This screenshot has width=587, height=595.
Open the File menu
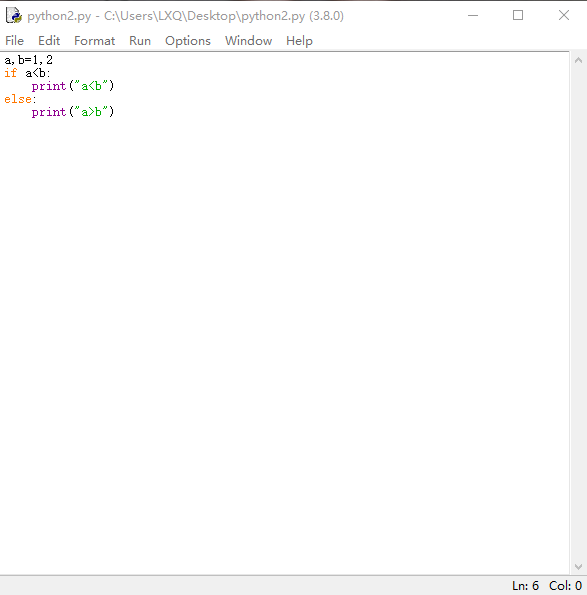(14, 41)
